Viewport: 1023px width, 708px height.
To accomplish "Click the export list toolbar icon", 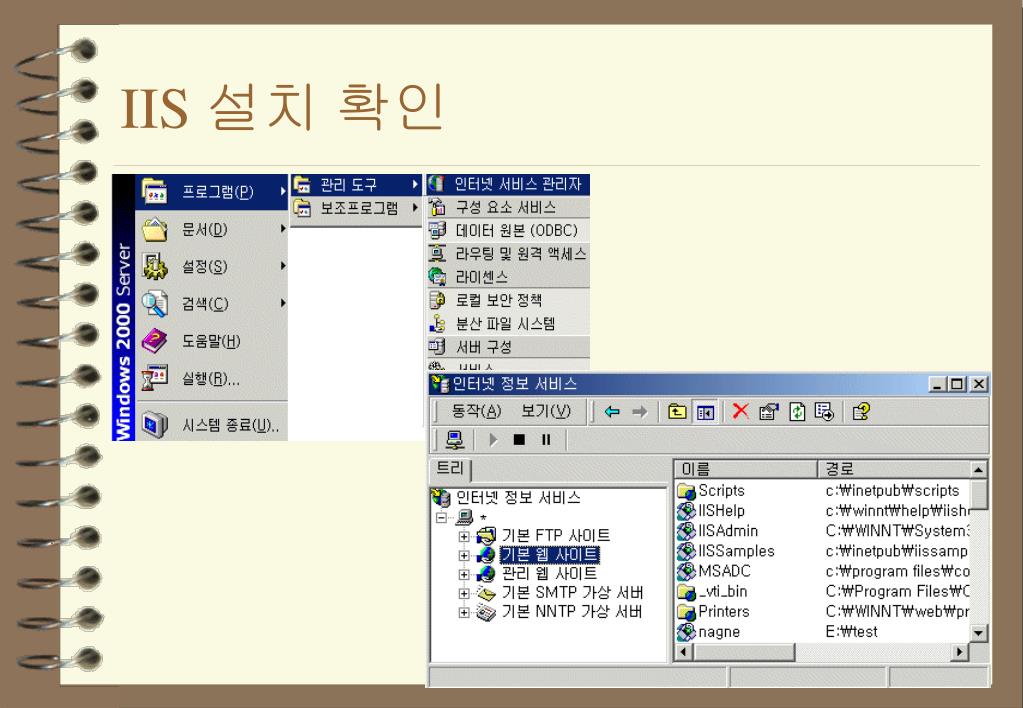I will (x=825, y=412).
